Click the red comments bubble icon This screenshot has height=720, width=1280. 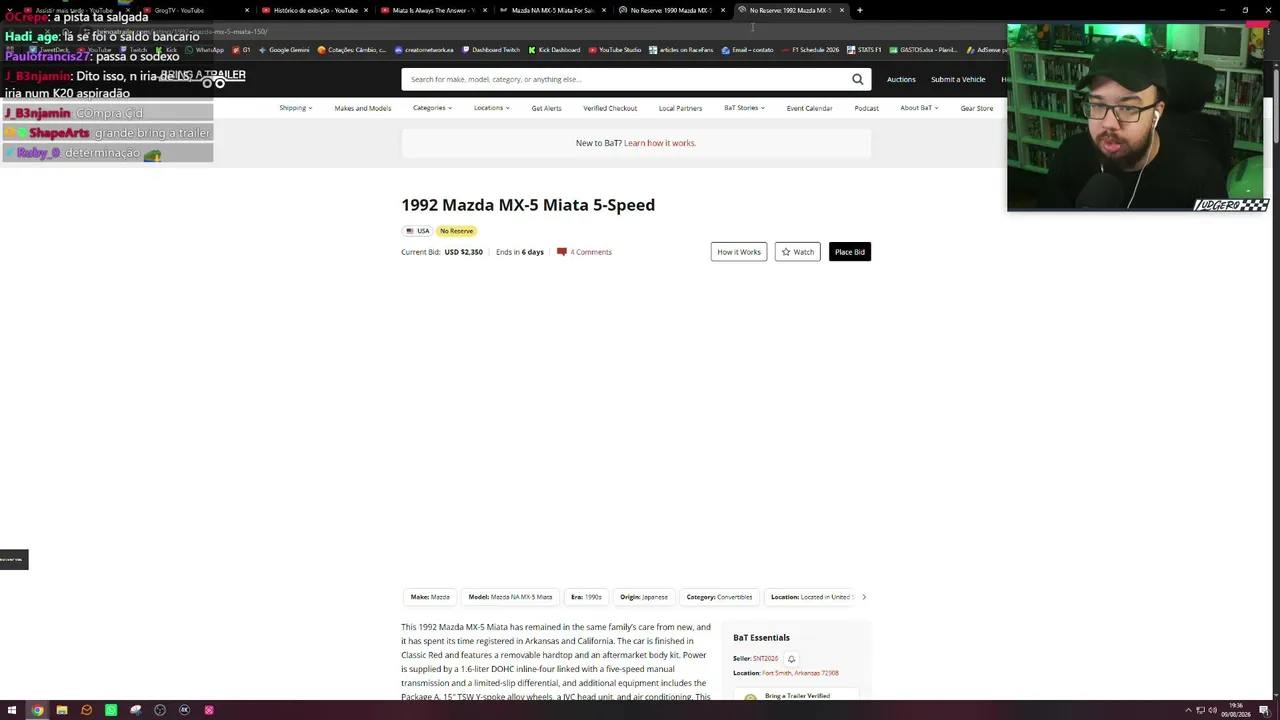[x=562, y=252]
